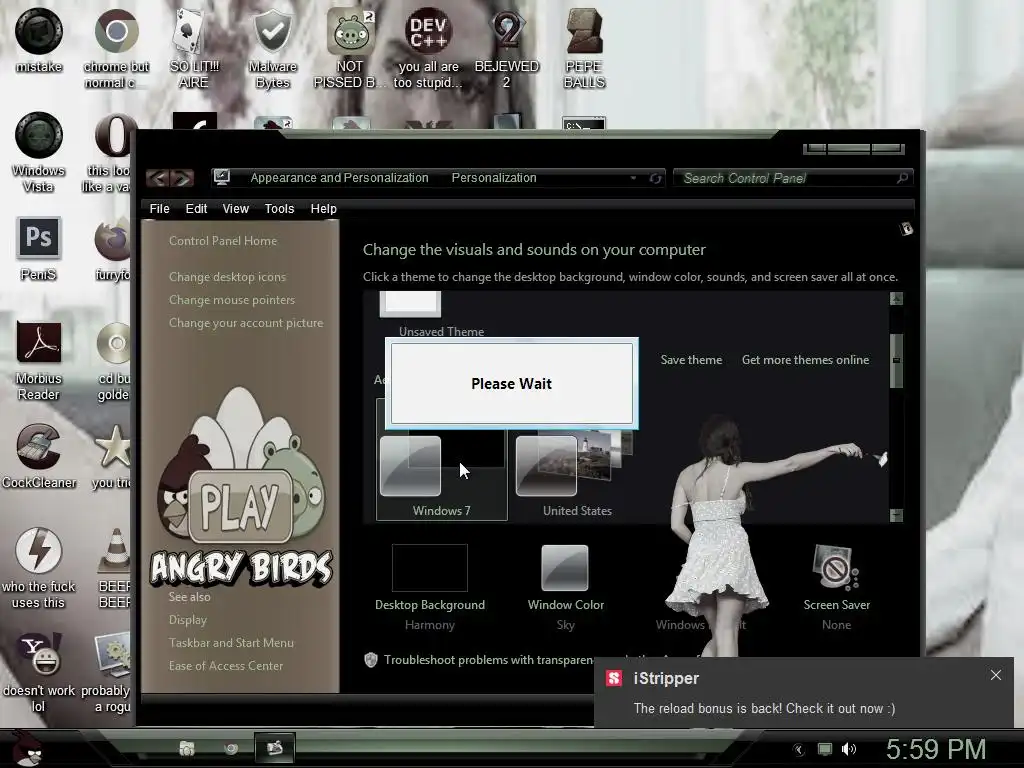Click Save theme link
Viewport: 1024px width, 768px height.
point(691,360)
